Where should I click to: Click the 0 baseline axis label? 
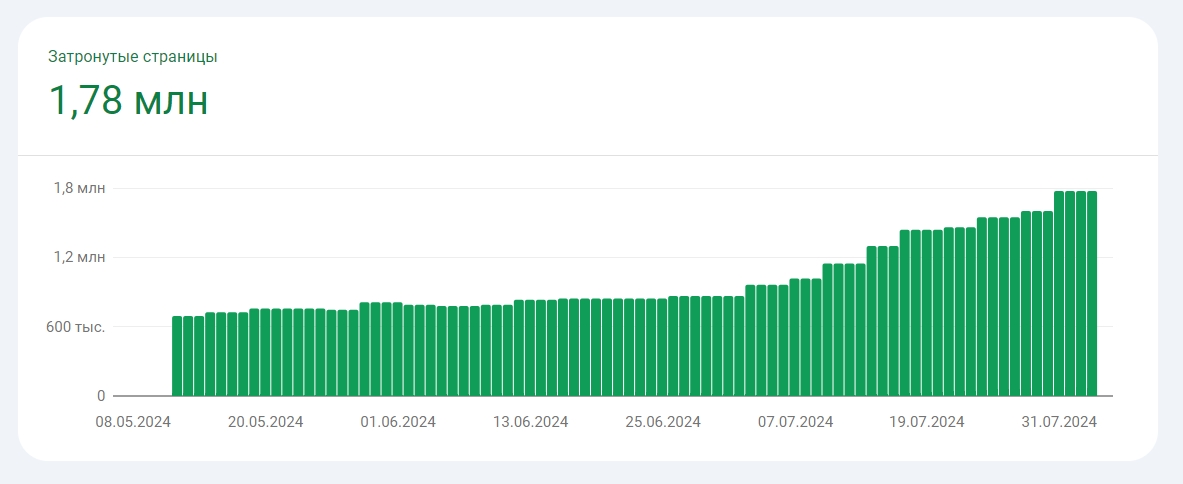pyautogui.click(x=100, y=396)
